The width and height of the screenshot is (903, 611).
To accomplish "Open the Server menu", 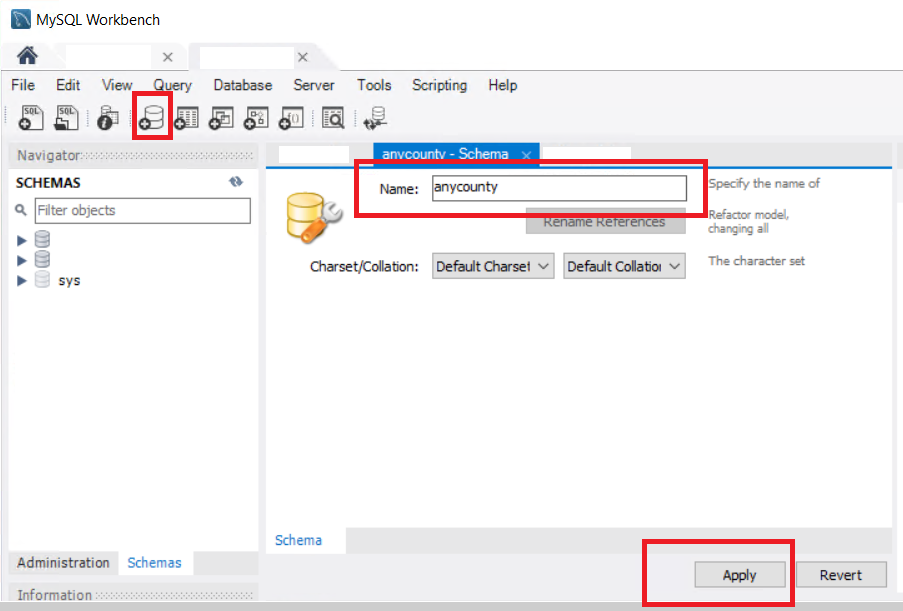I will click(x=314, y=85).
